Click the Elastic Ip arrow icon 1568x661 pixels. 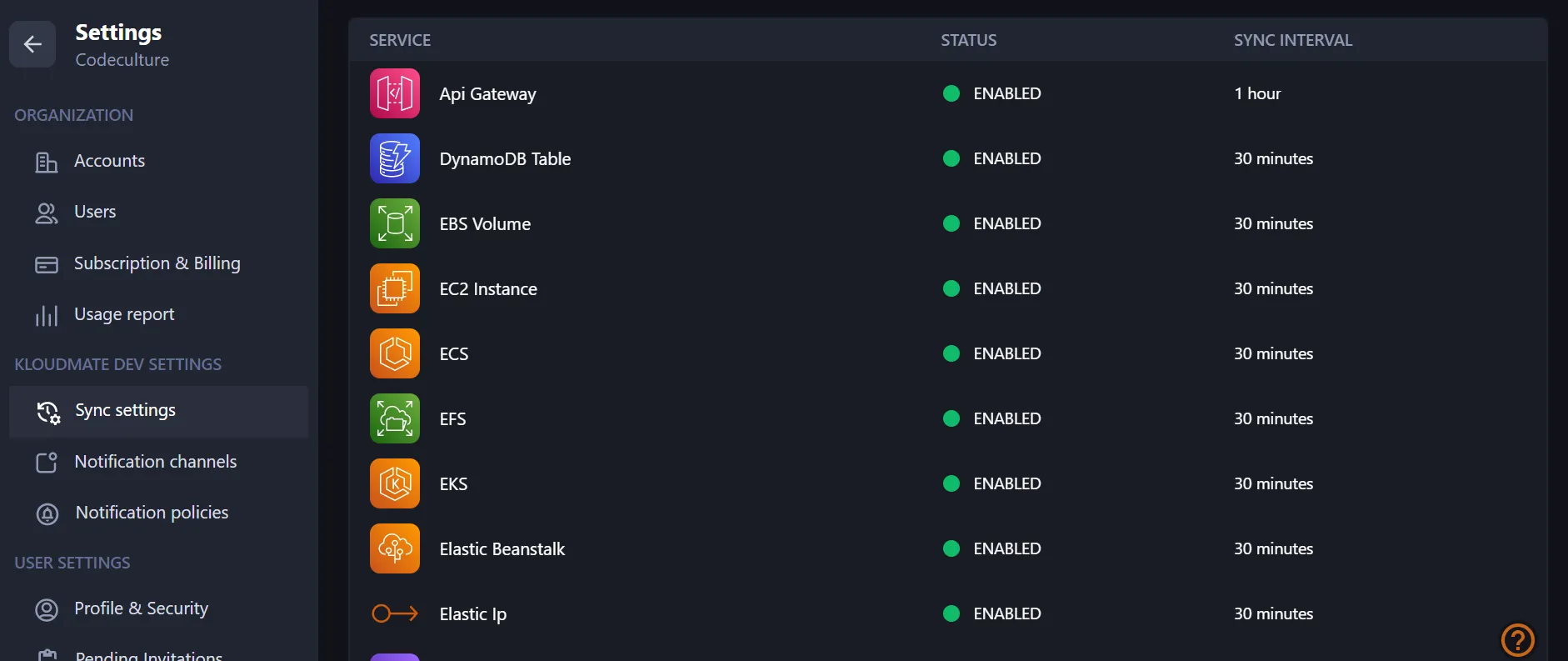point(395,613)
